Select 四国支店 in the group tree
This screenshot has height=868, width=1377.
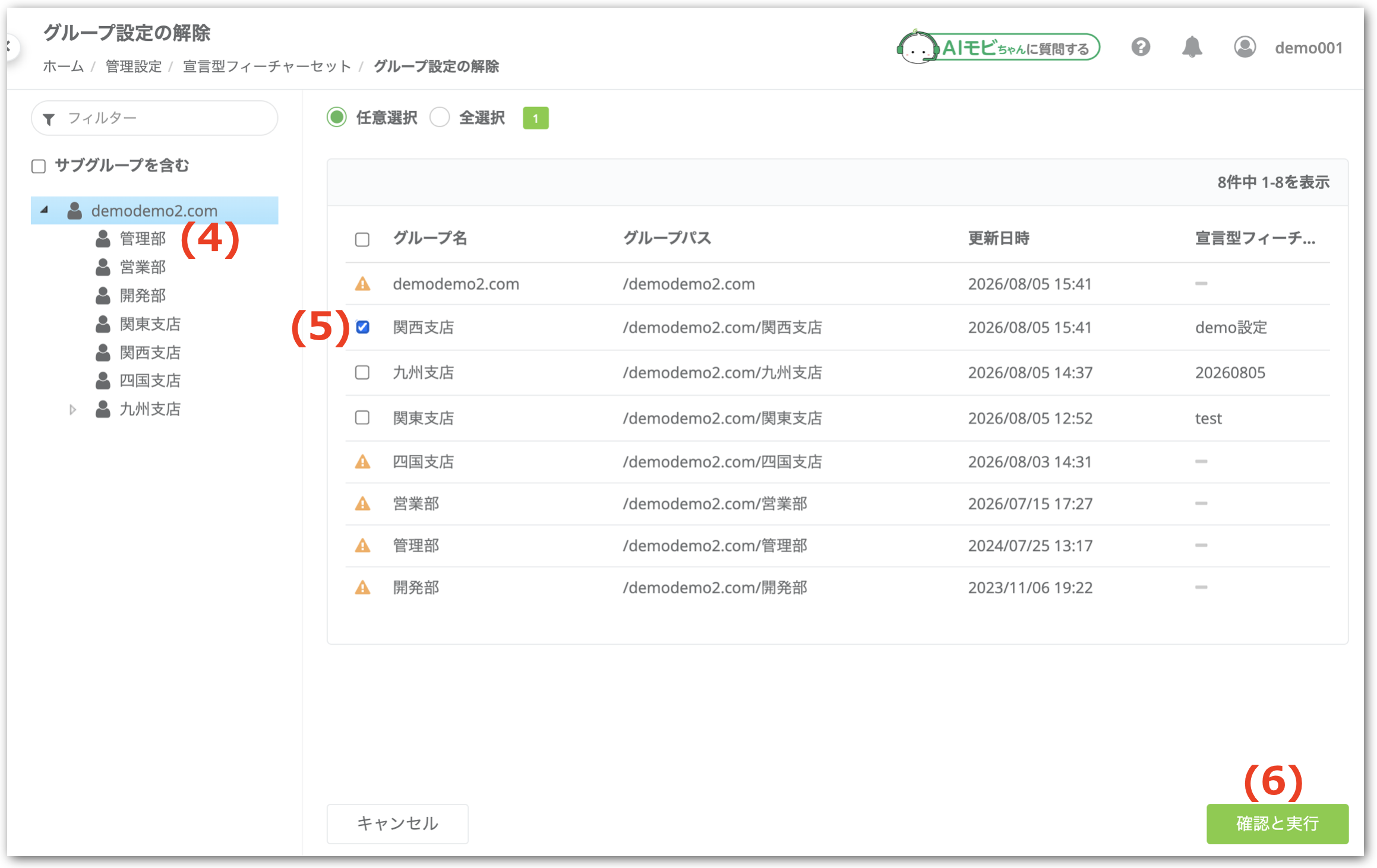click(x=150, y=380)
